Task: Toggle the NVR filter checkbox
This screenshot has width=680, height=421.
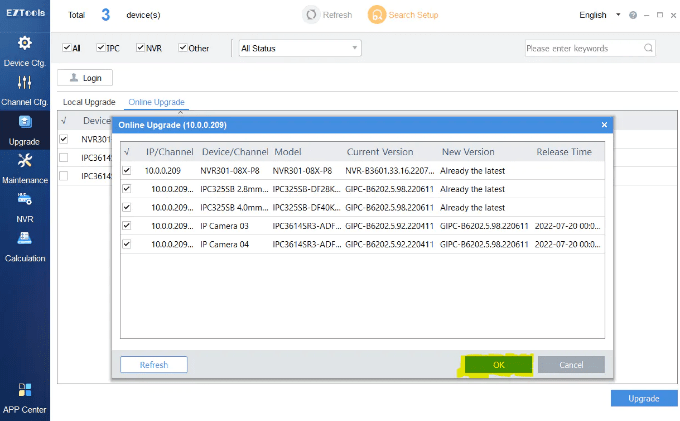Action: coord(141,48)
